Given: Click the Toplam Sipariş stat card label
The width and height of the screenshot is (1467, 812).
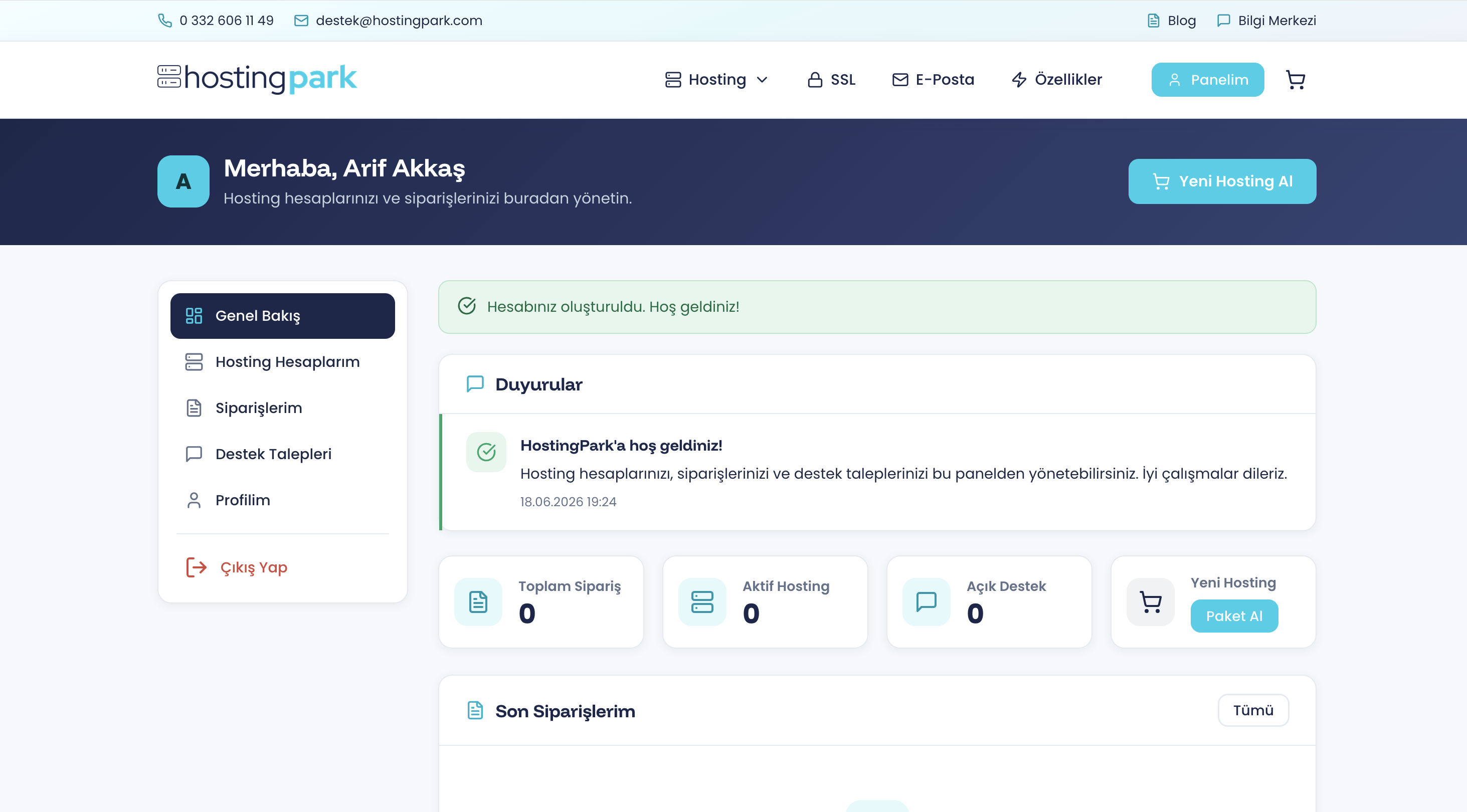Looking at the screenshot, I should (x=570, y=586).
